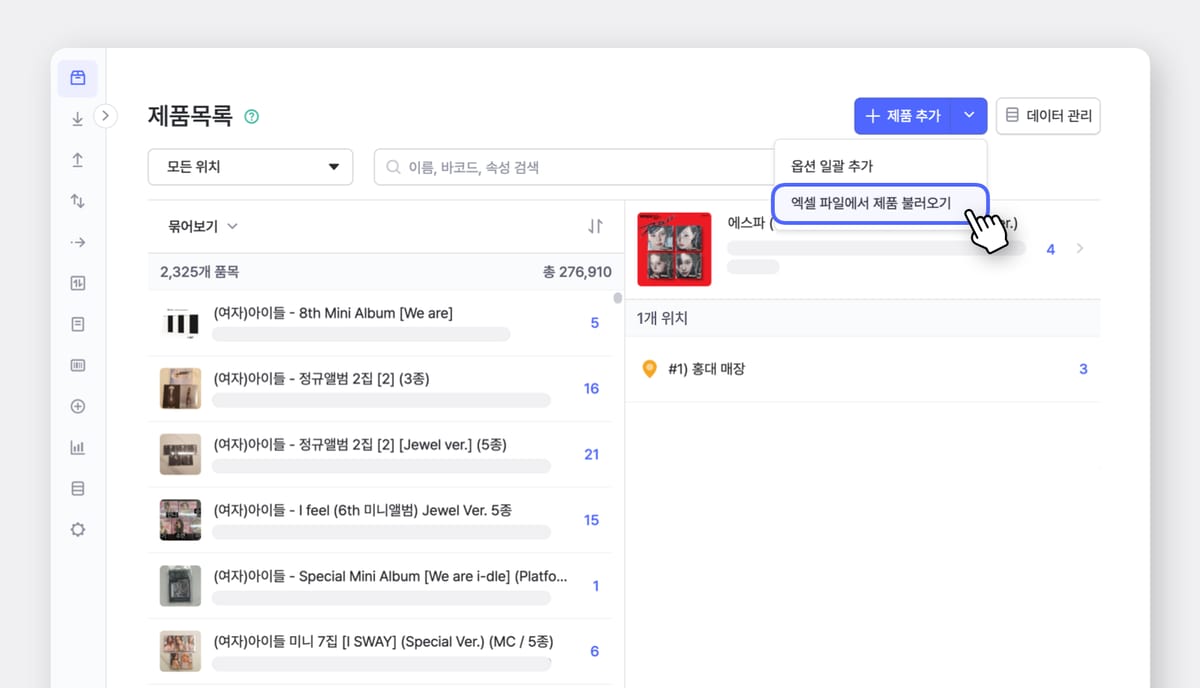
Task: Open the settings gear in the sidebar
Action: pyautogui.click(x=77, y=529)
